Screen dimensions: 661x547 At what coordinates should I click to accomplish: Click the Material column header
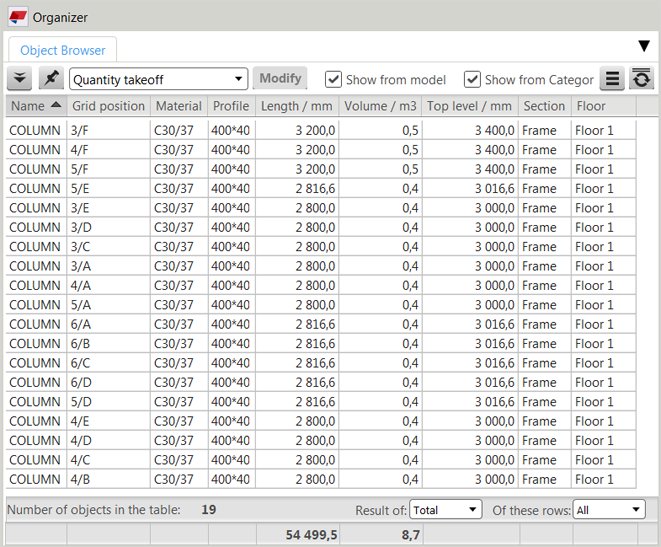pyautogui.click(x=178, y=106)
